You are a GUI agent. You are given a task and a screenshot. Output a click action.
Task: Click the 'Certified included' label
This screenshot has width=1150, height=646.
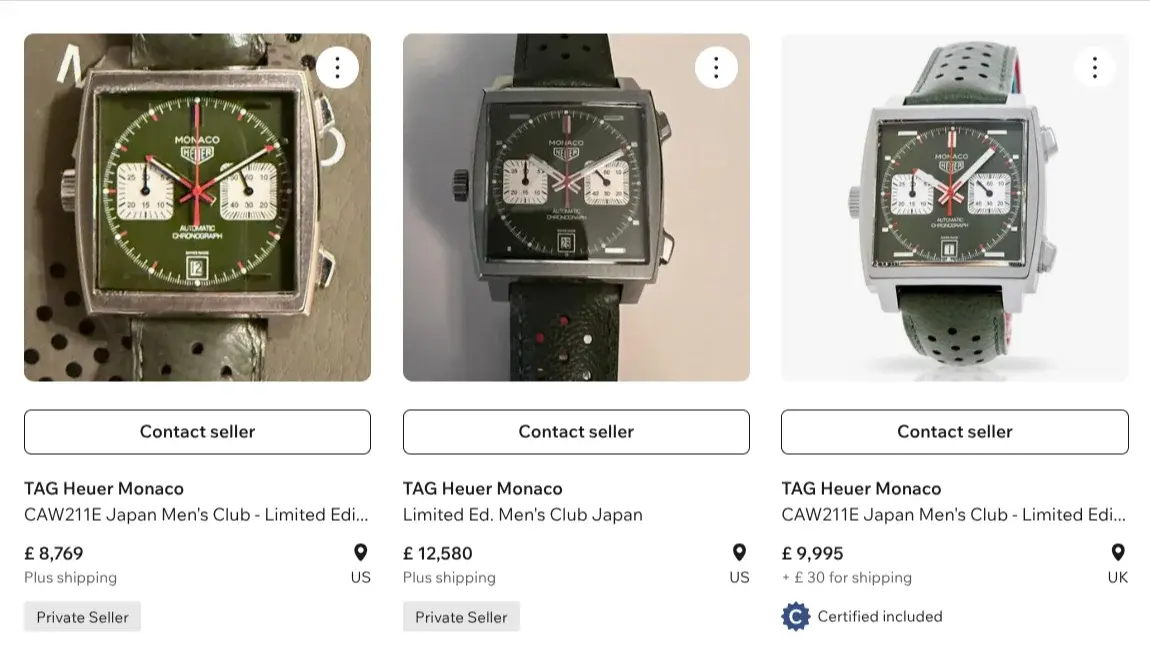[x=880, y=616]
